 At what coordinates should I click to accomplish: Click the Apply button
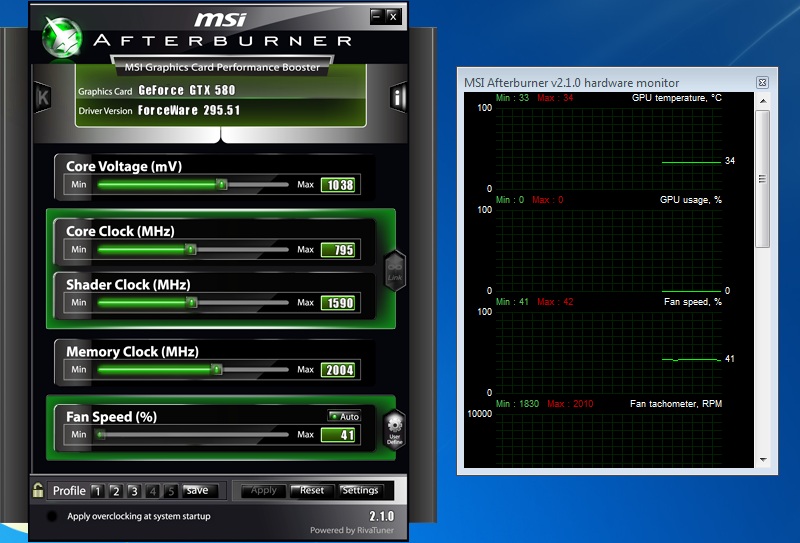pyautogui.click(x=263, y=490)
